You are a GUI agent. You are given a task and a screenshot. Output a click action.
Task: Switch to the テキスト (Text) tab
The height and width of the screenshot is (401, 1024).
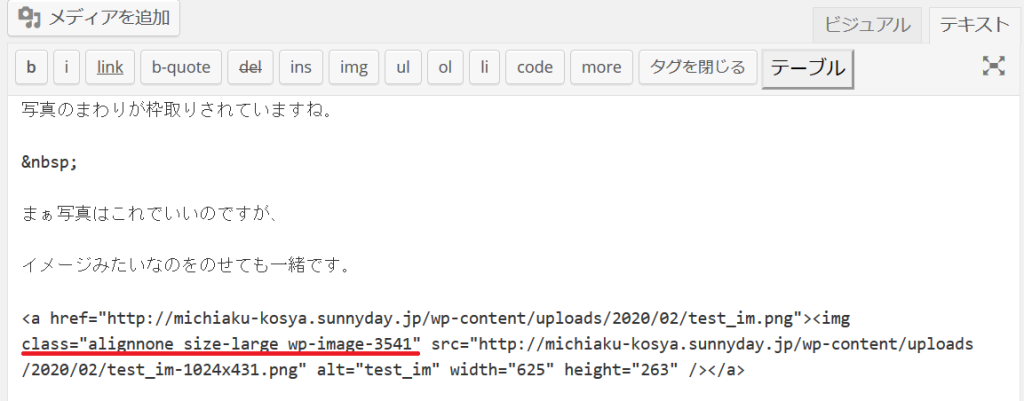pyautogui.click(x=971, y=26)
